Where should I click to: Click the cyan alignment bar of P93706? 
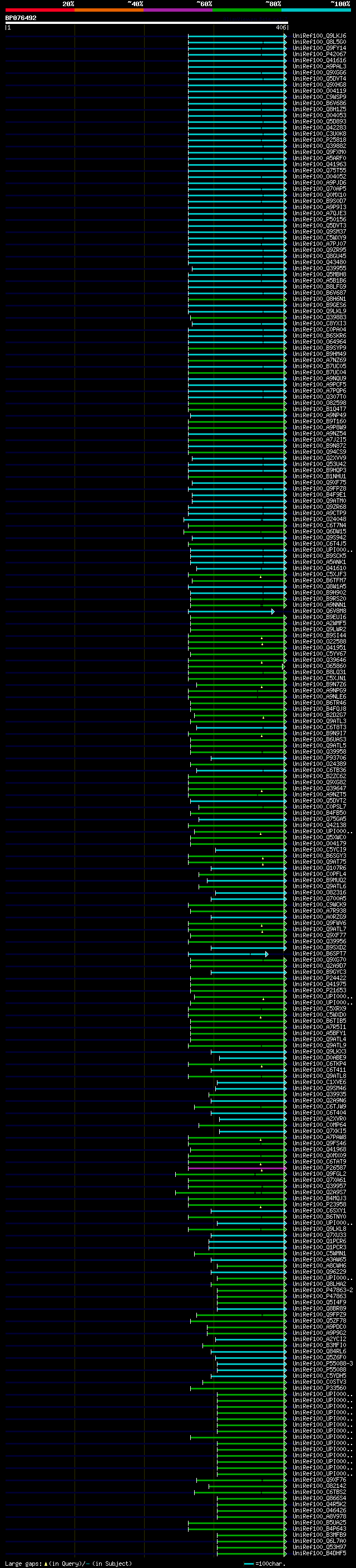(248, 759)
